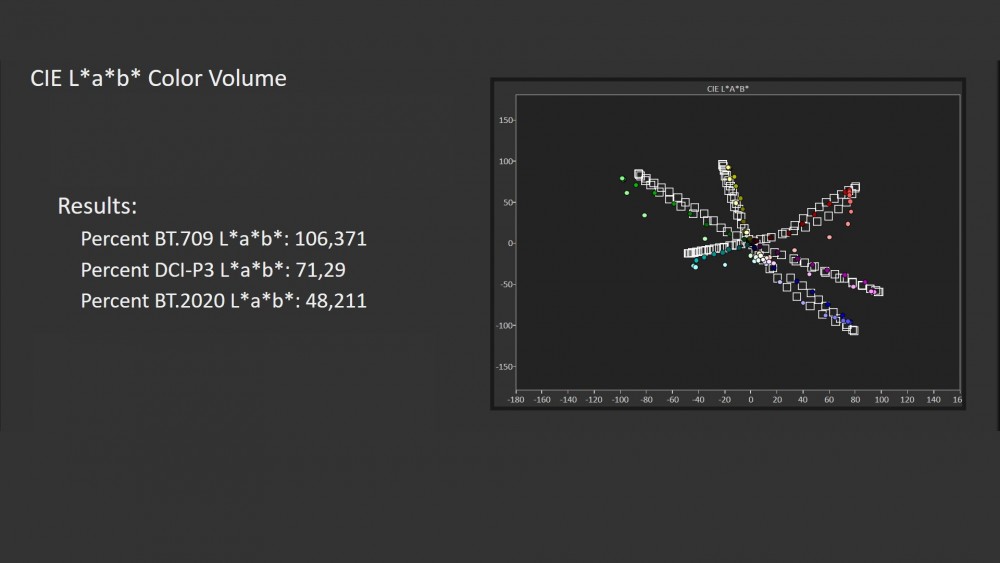Select the Percent BT.2020 L*a*b* result line
The width and height of the screenshot is (1000, 563).
click(x=223, y=299)
